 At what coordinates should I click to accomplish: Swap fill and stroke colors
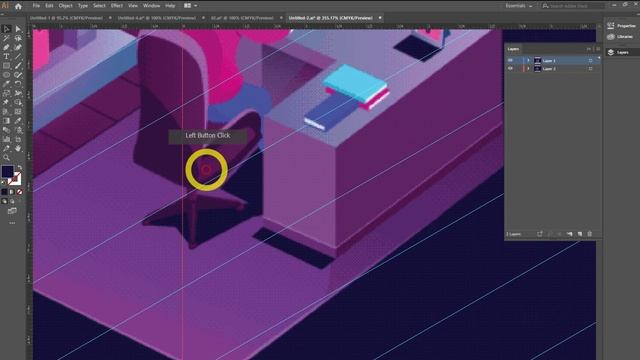coord(20,167)
